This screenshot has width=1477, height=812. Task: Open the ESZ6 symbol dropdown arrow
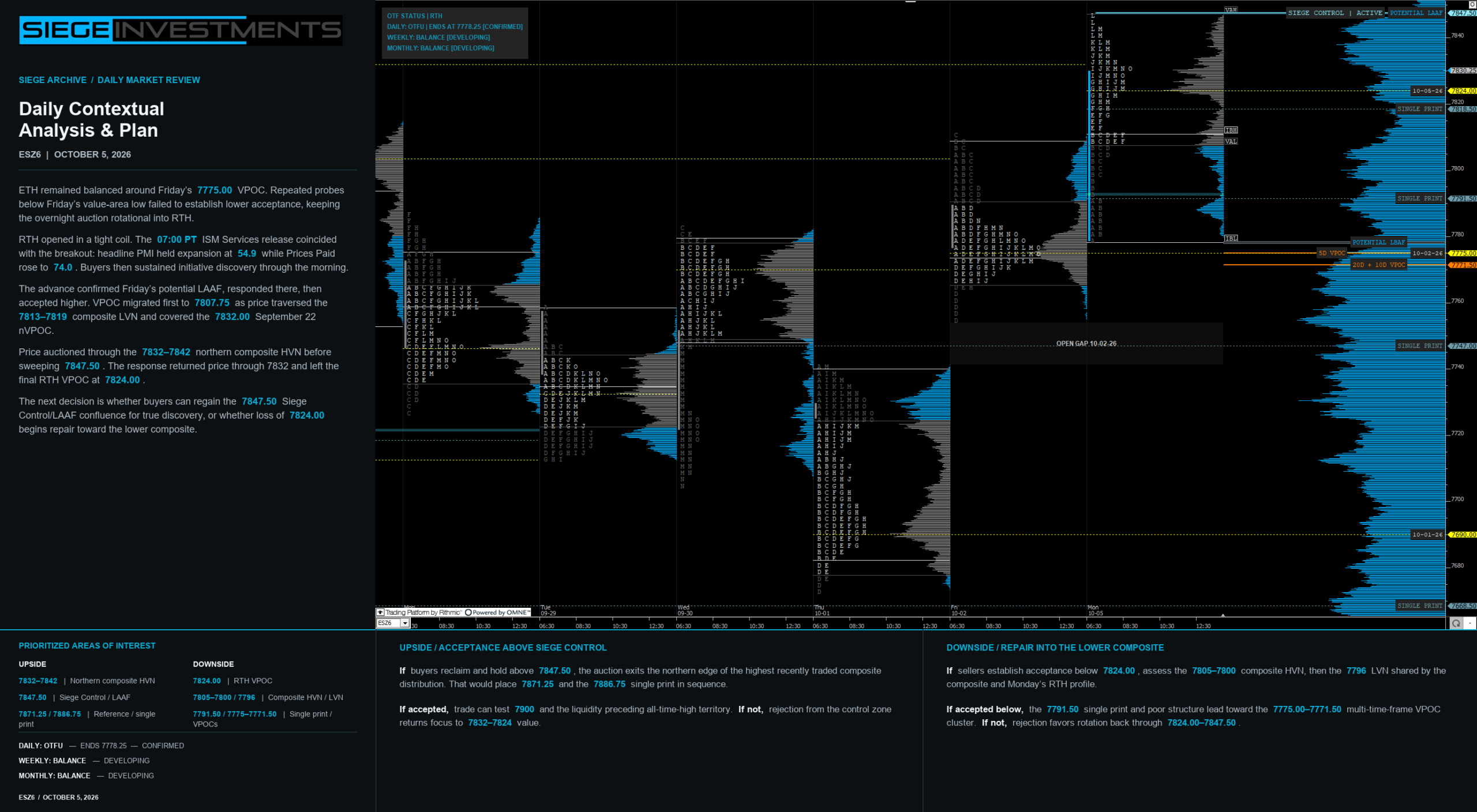click(x=405, y=623)
